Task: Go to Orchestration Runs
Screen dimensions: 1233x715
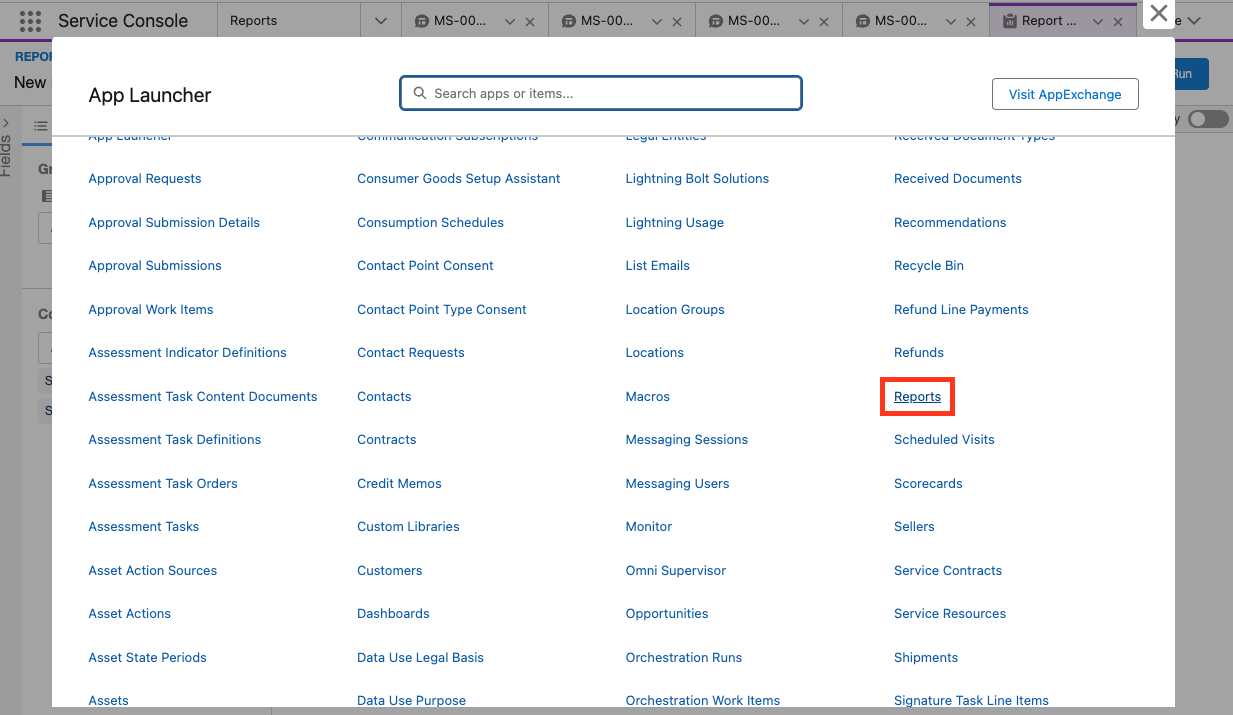Action: point(684,658)
